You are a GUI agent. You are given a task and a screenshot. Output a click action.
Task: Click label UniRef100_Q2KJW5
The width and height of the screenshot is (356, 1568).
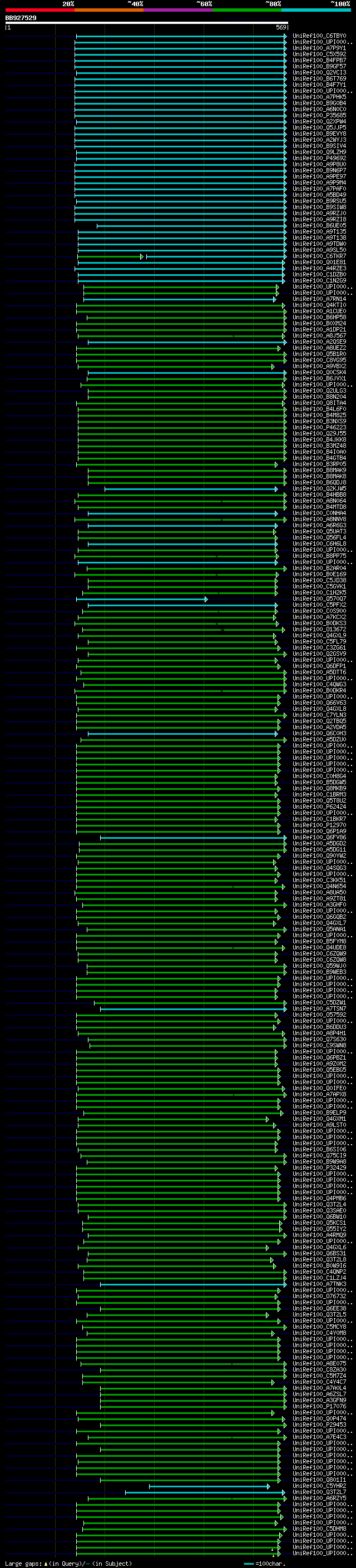point(319,489)
